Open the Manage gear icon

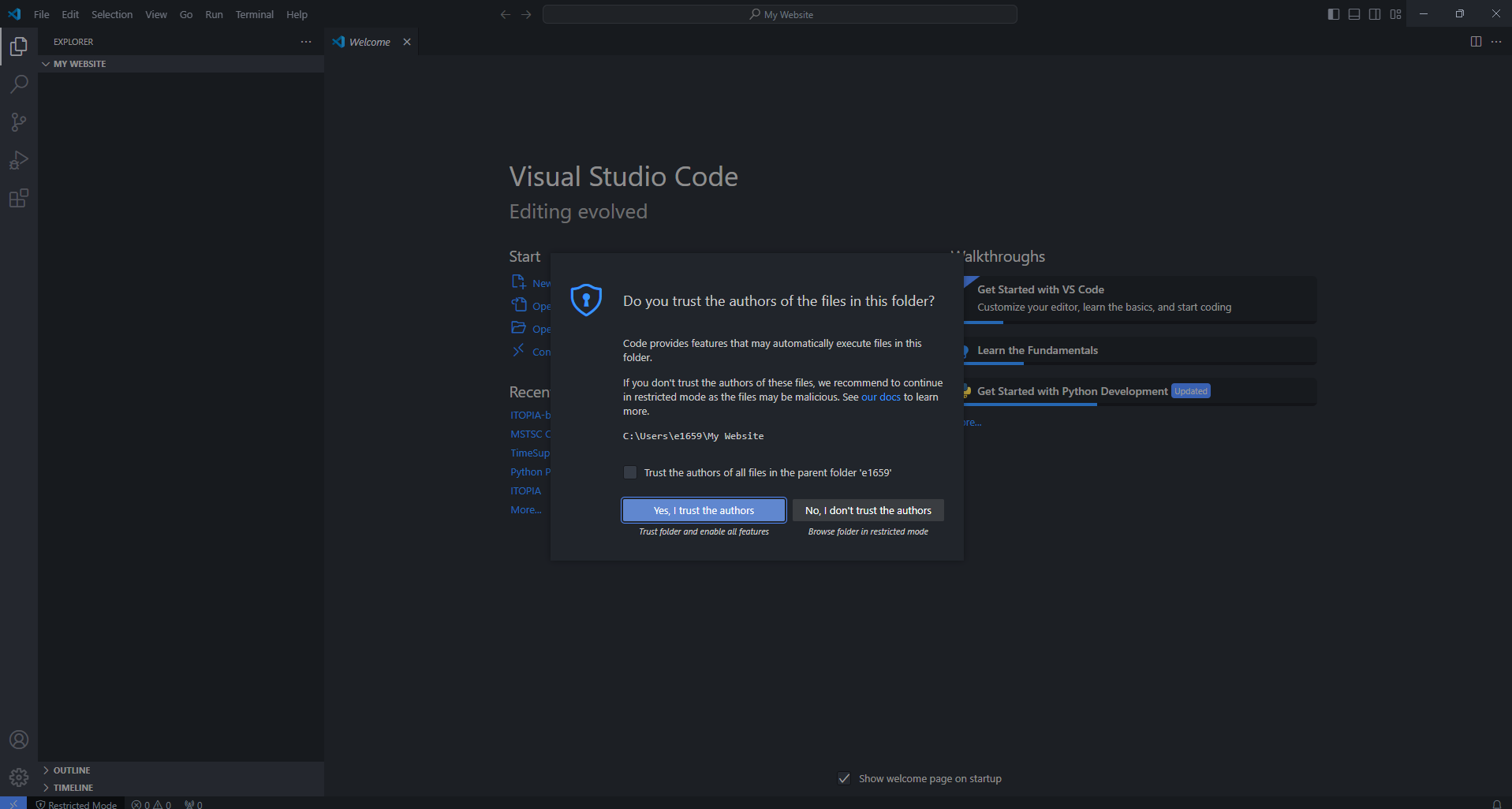click(x=19, y=777)
